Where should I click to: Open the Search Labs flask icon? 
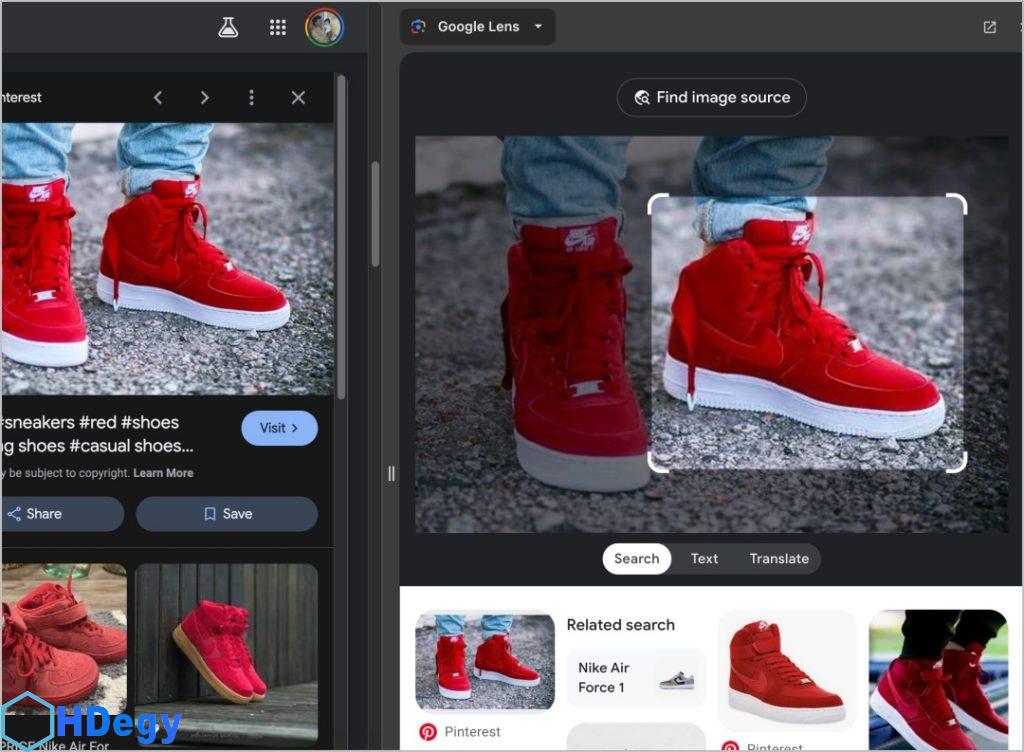click(x=228, y=28)
